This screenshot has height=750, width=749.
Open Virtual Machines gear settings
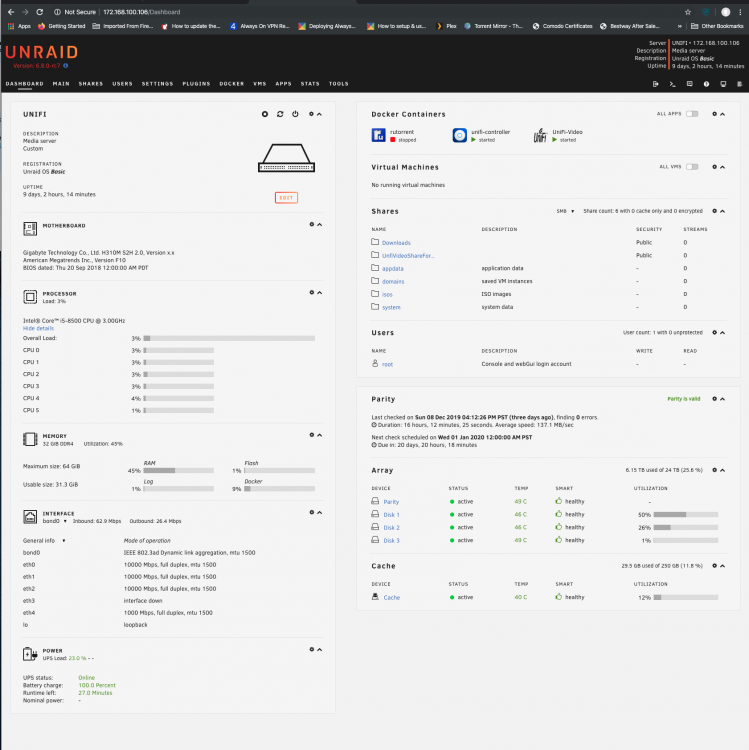click(x=715, y=167)
